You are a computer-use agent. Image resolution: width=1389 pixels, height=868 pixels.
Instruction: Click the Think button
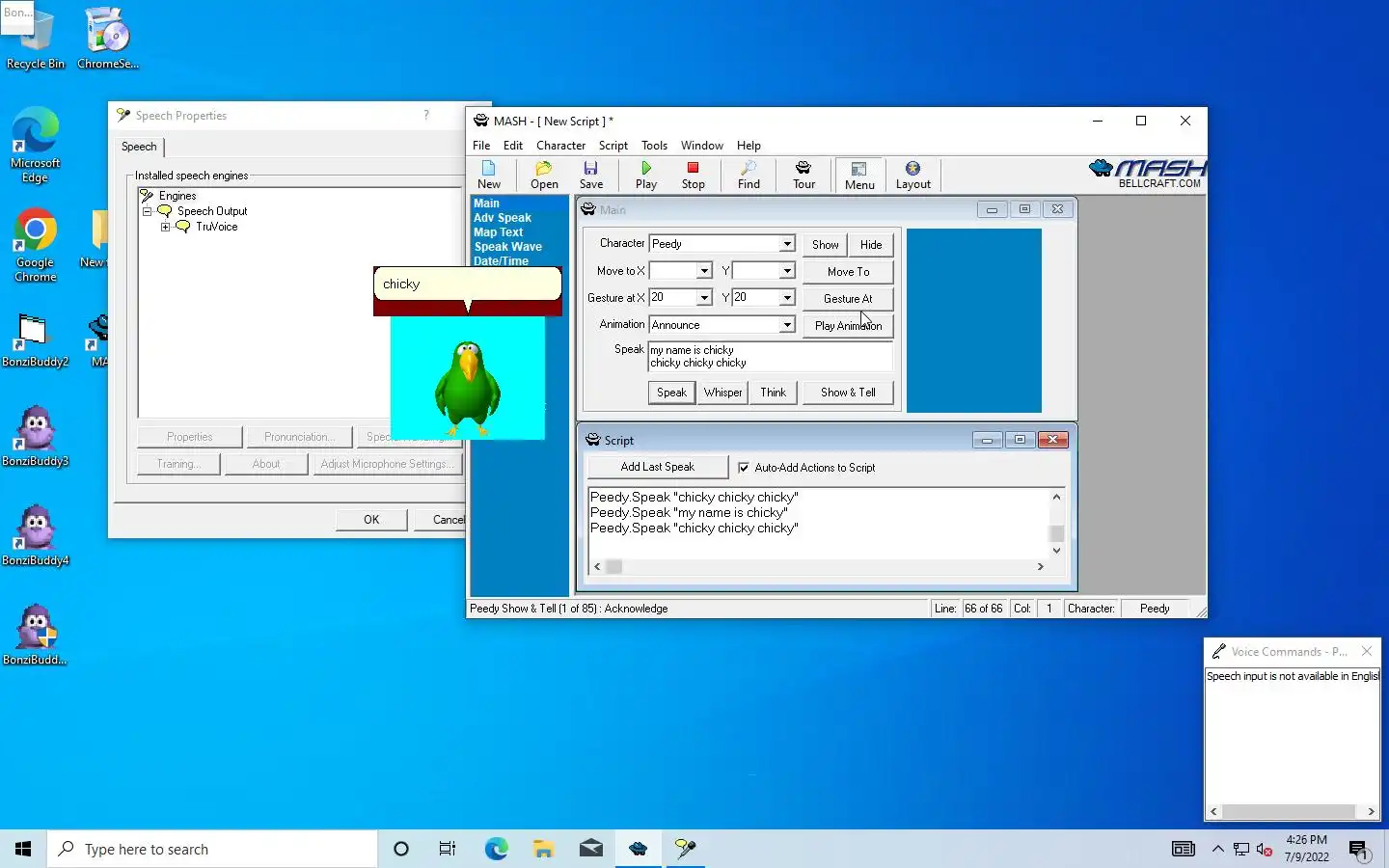773,393
